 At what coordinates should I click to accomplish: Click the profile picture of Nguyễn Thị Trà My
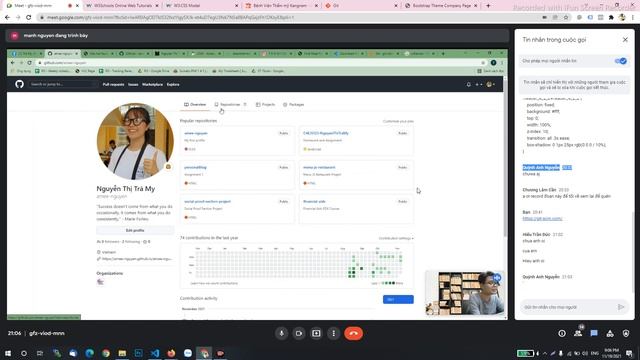[x=135, y=141]
